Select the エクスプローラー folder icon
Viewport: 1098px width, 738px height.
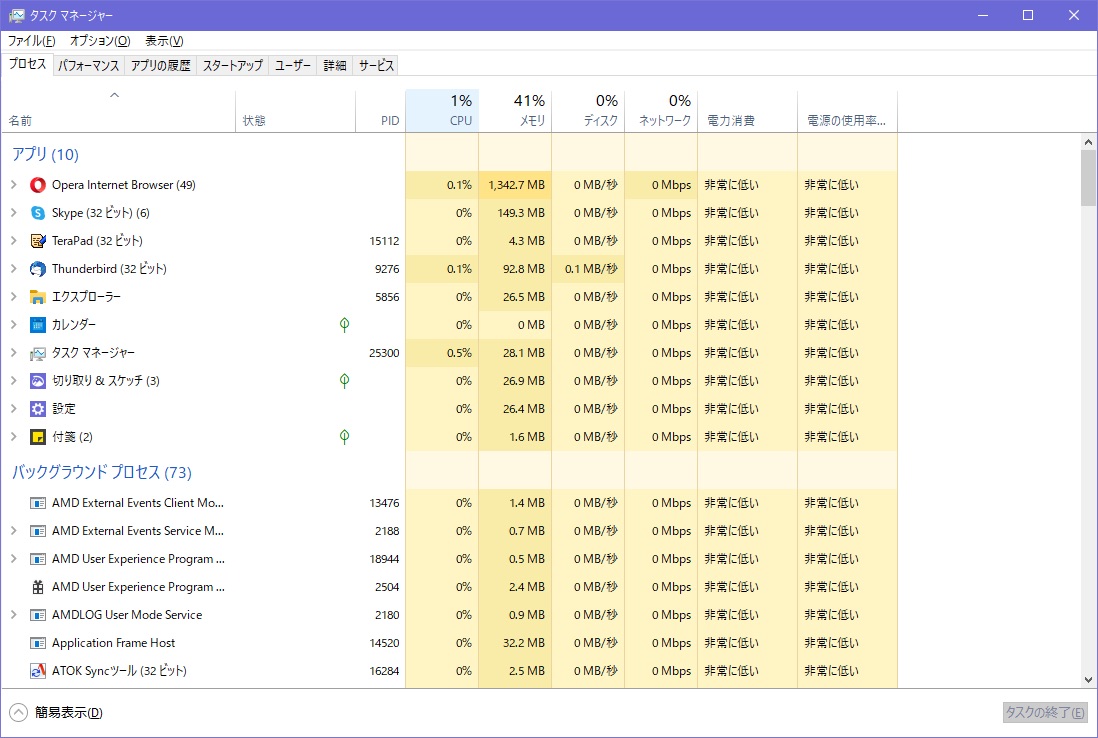[x=38, y=296]
